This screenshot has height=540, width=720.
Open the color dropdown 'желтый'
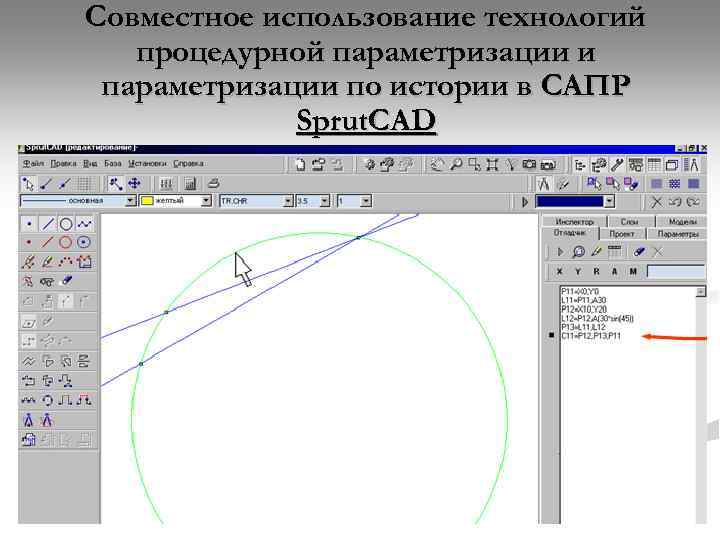pos(206,201)
